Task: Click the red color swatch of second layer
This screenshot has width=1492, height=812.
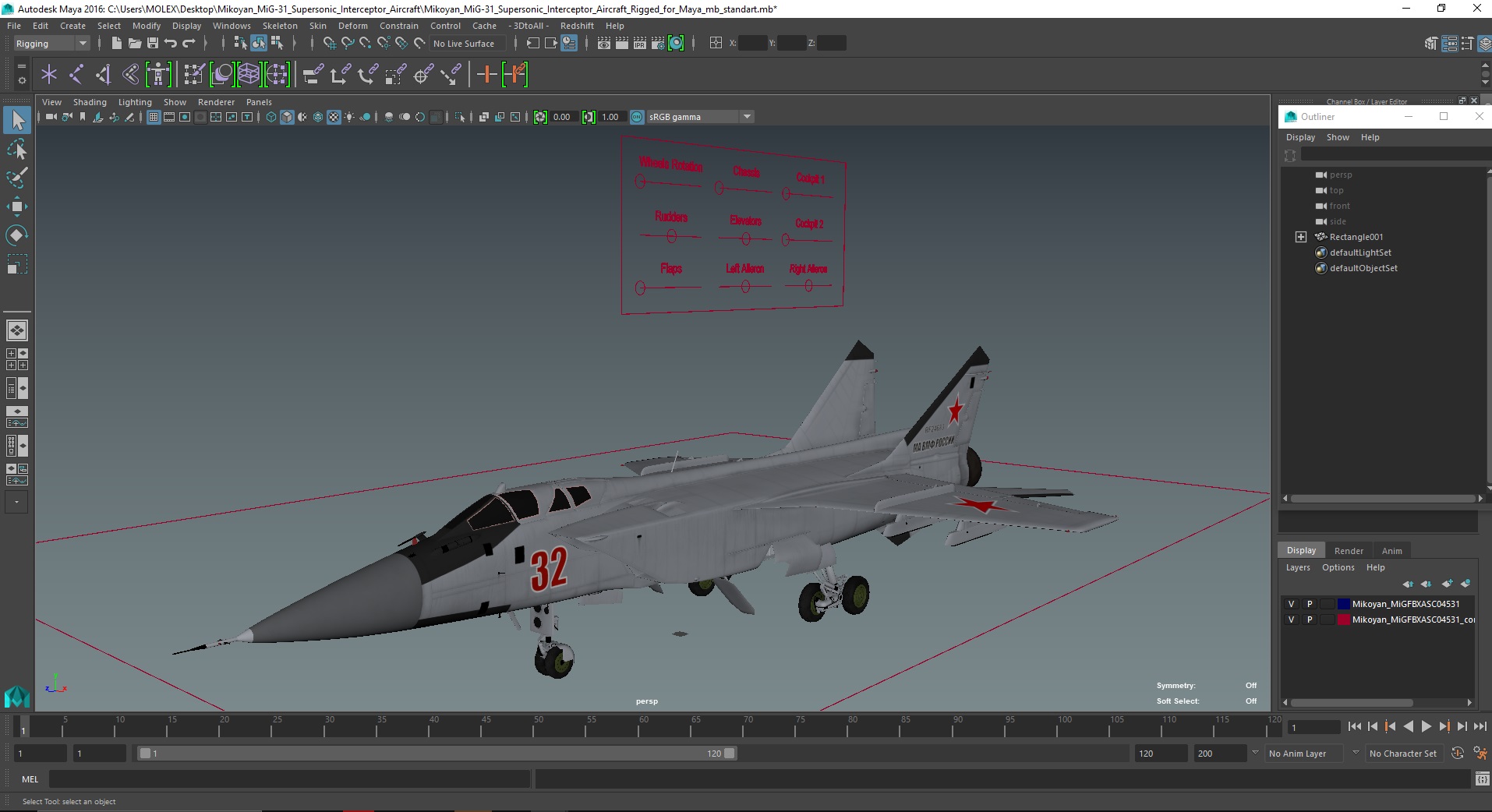Action: 1344,620
